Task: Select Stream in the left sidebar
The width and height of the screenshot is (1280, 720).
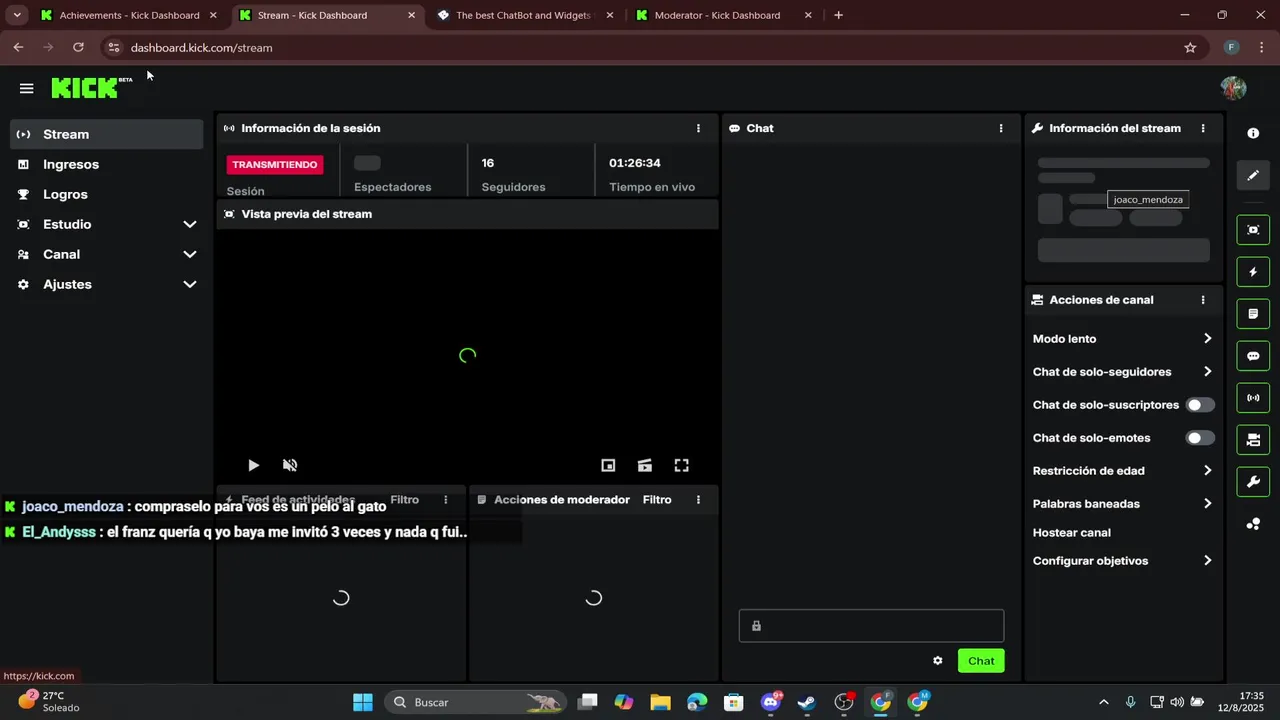Action: pos(106,134)
